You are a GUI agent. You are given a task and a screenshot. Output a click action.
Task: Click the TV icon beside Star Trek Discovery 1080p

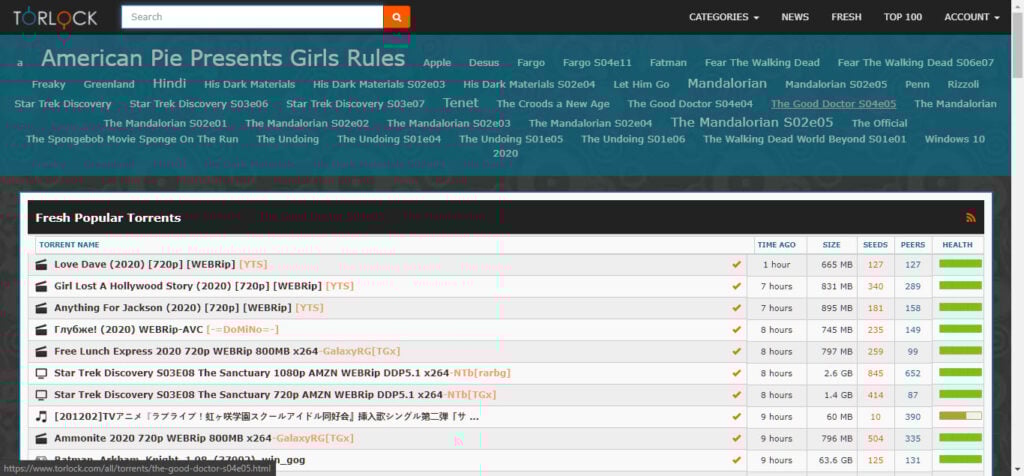[42, 373]
